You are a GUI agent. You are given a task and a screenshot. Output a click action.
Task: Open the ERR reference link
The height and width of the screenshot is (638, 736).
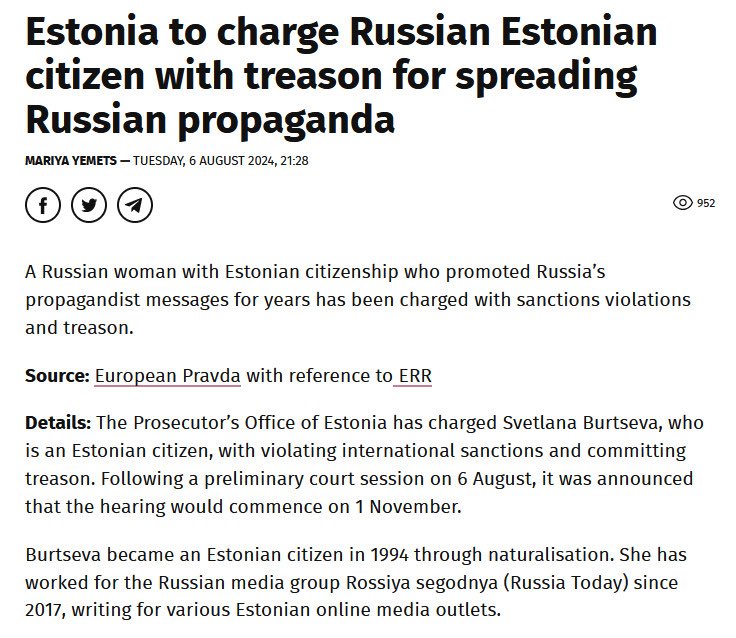pyautogui.click(x=415, y=376)
